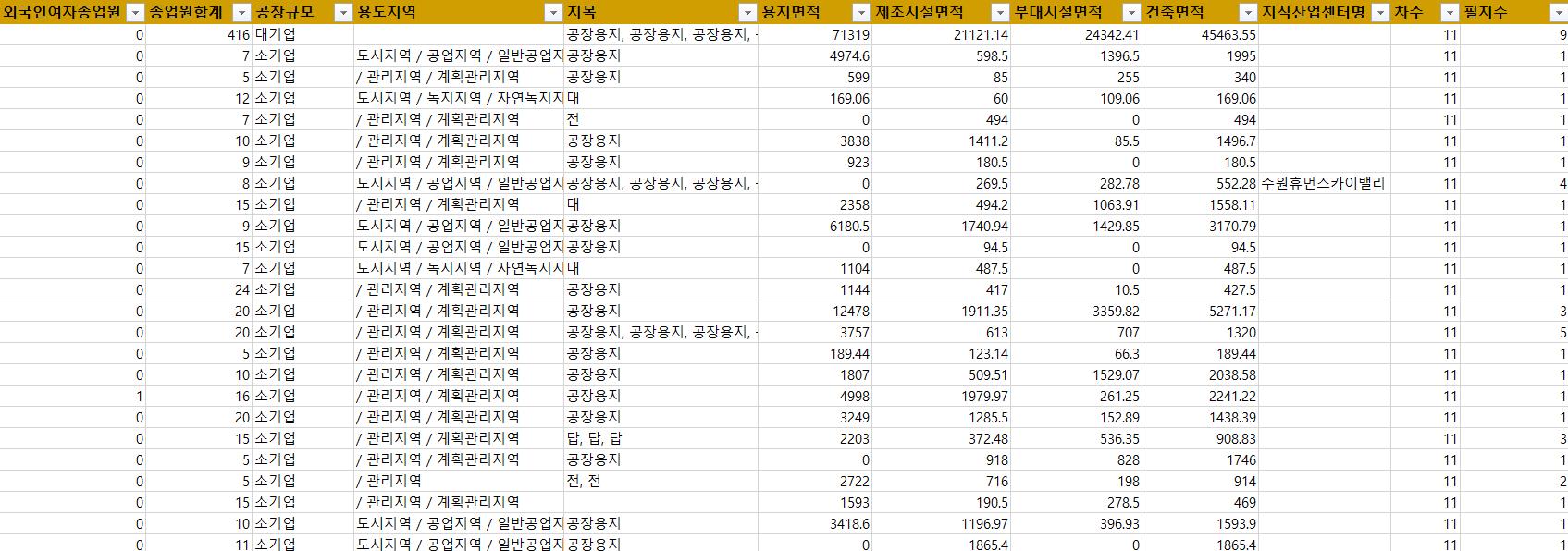1568x551 pixels.
Task: Select the 24342.41 cell under 부대시설면적
Action: (1076, 34)
